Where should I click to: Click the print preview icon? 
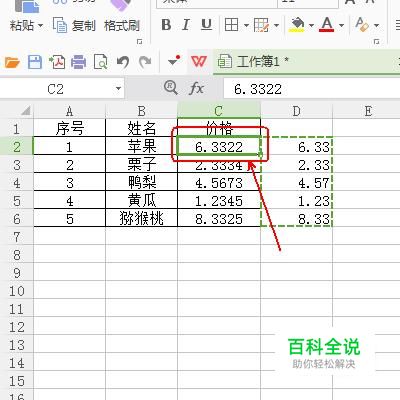pos(100,62)
